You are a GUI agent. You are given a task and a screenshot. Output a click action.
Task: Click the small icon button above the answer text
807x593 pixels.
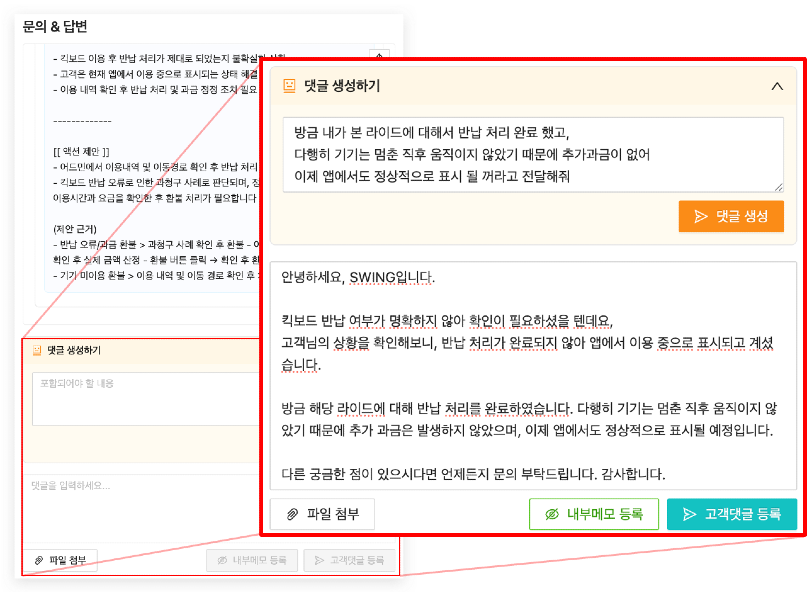pos(378,56)
